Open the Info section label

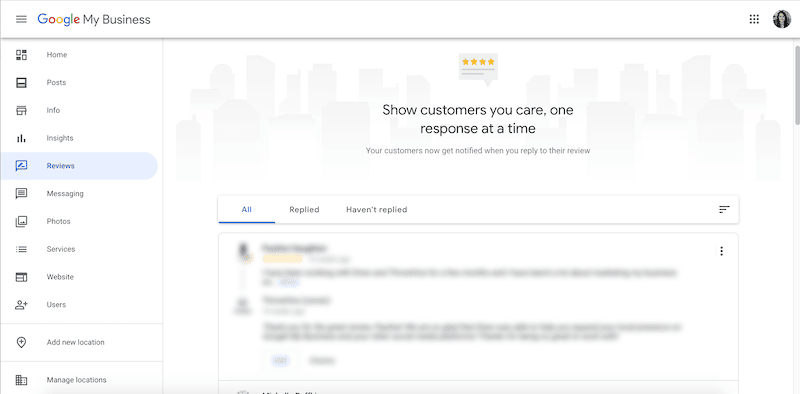pos(53,110)
